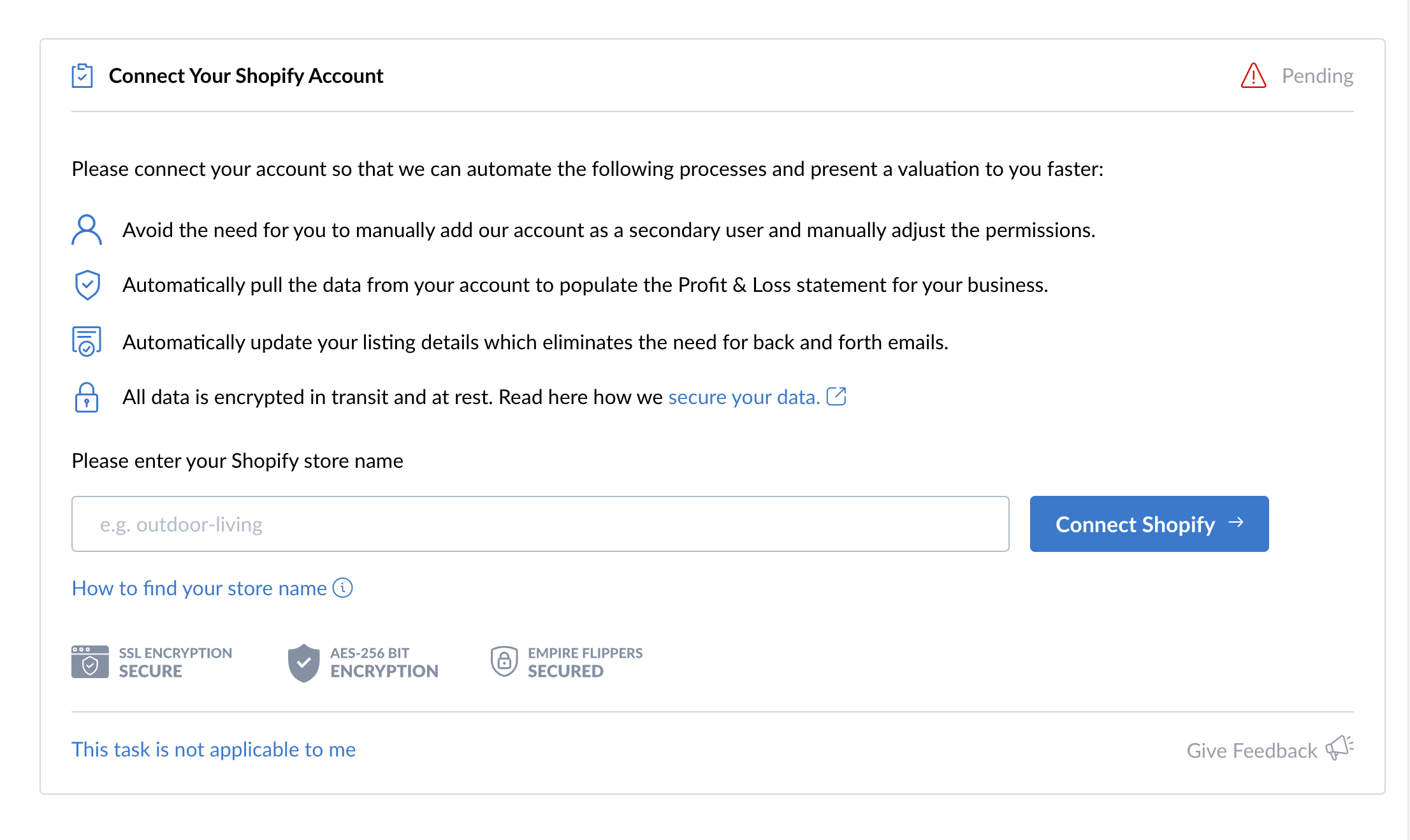Click the Give Feedback text
The image size is (1410, 840).
tap(1251, 751)
